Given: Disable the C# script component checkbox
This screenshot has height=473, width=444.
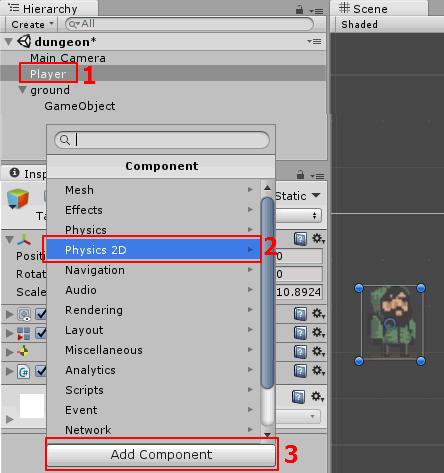Looking at the screenshot, I should tap(41, 371).
